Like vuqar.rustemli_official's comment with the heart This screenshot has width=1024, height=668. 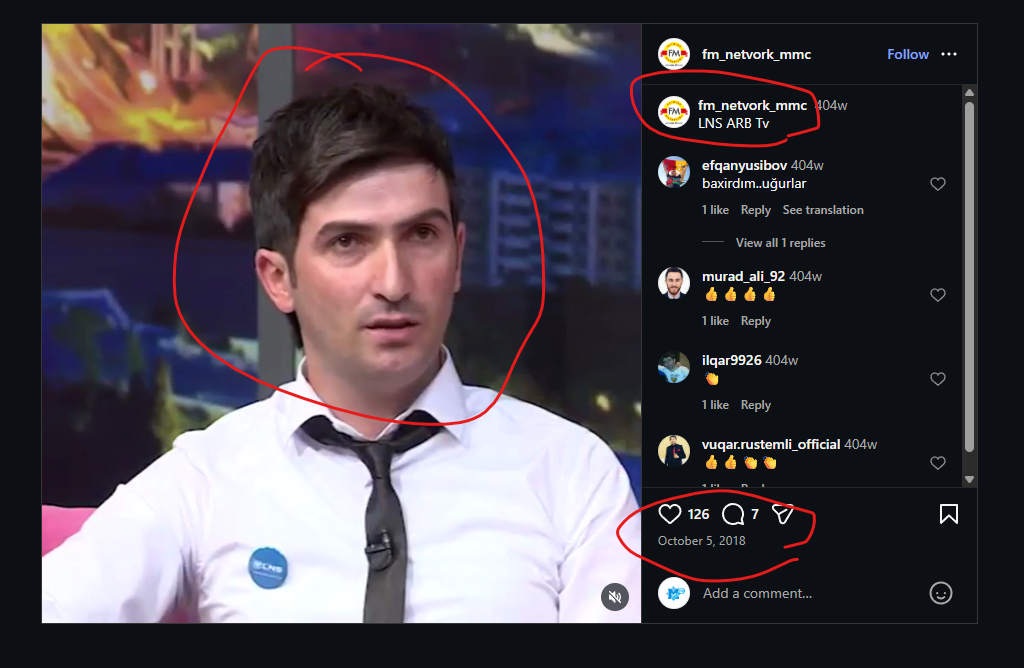click(938, 463)
